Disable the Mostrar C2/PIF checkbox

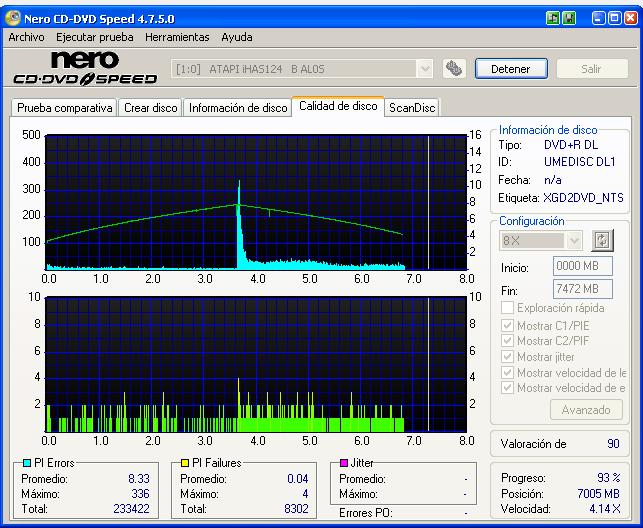click(507, 340)
